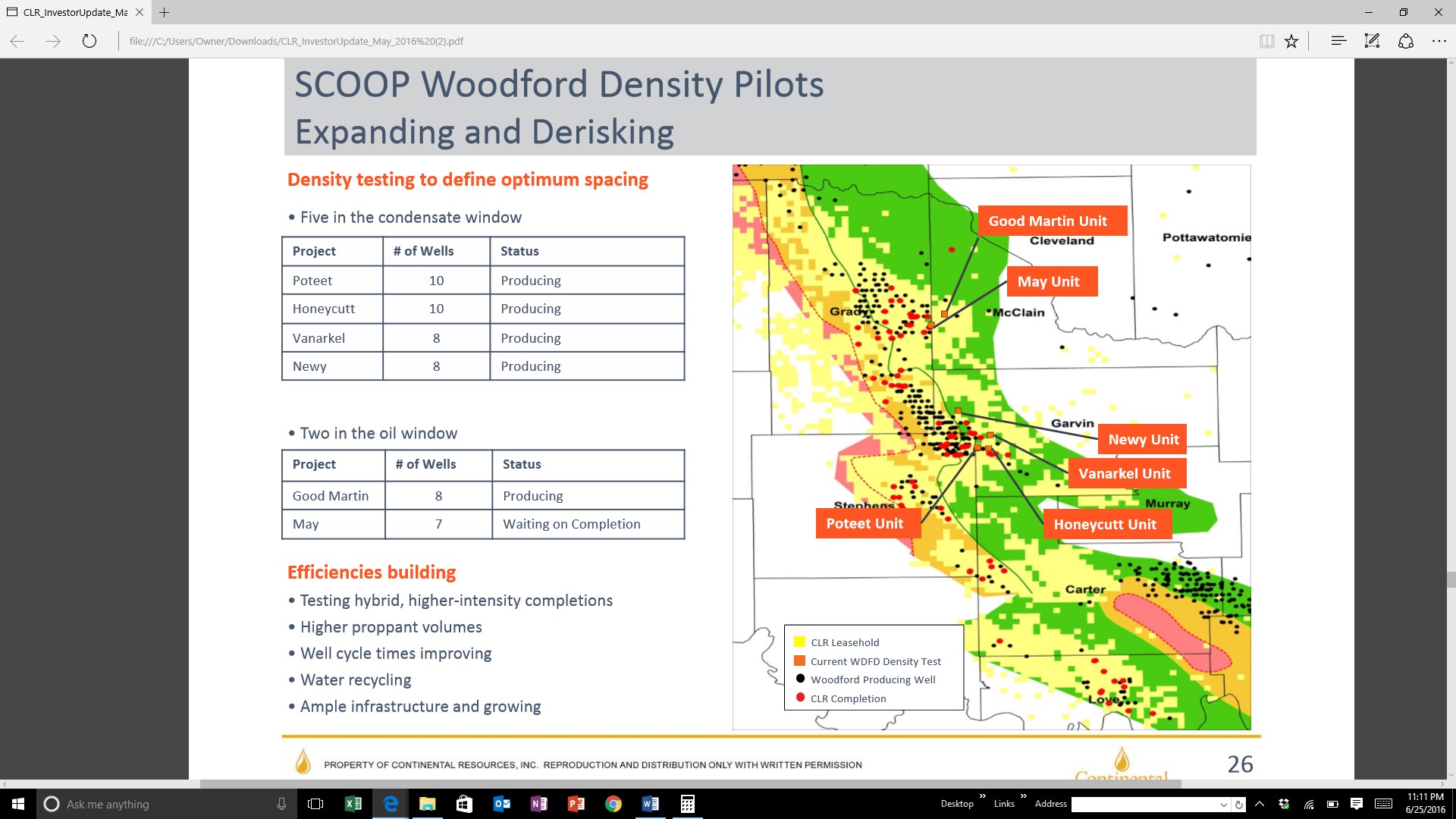This screenshot has height=819, width=1456.
Task: Click the Poteet Unit map label
Action: tap(868, 523)
